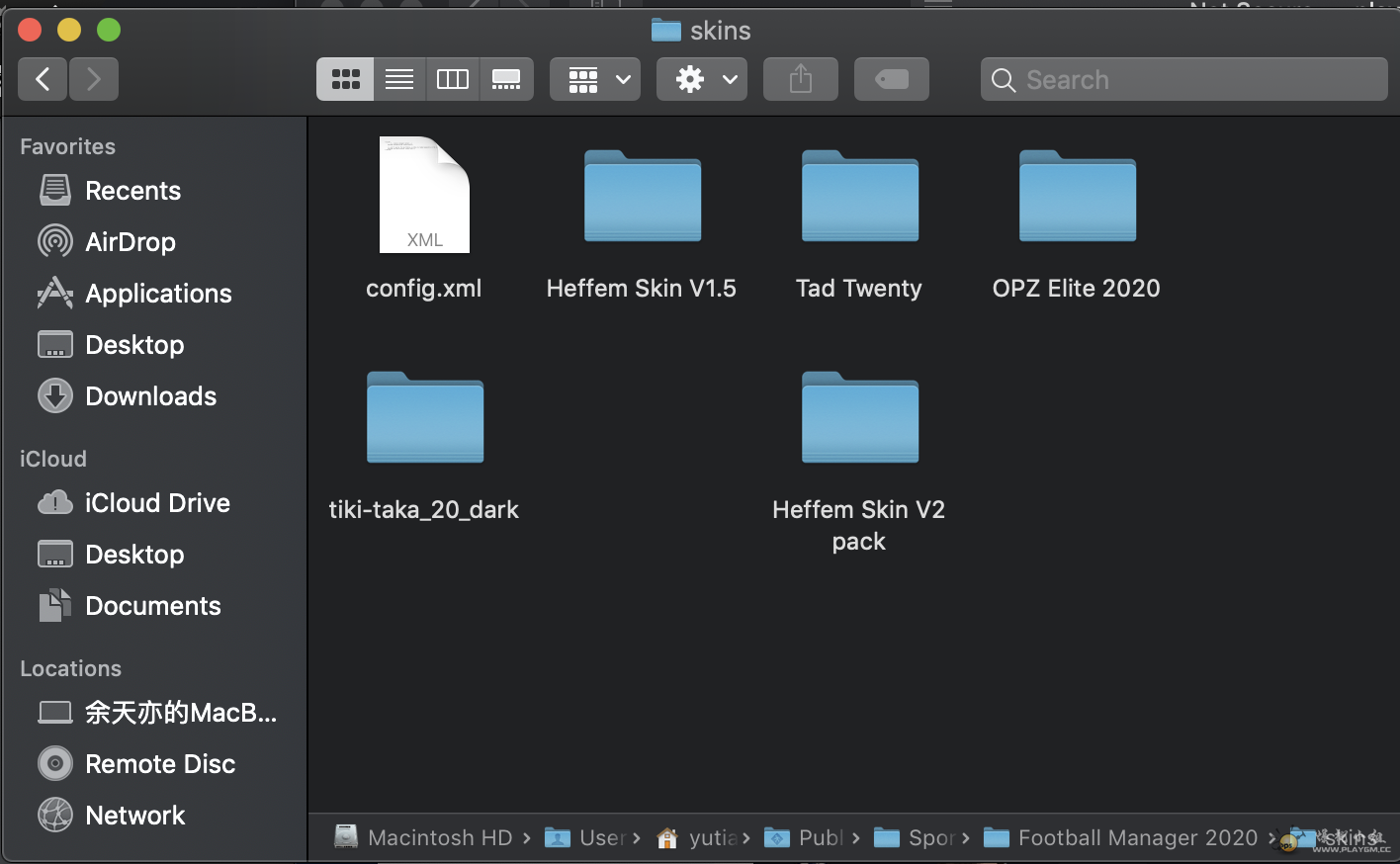The height and width of the screenshot is (864, 1400).
Task: Switch to gallery view
Action: [x=506, y=79]
